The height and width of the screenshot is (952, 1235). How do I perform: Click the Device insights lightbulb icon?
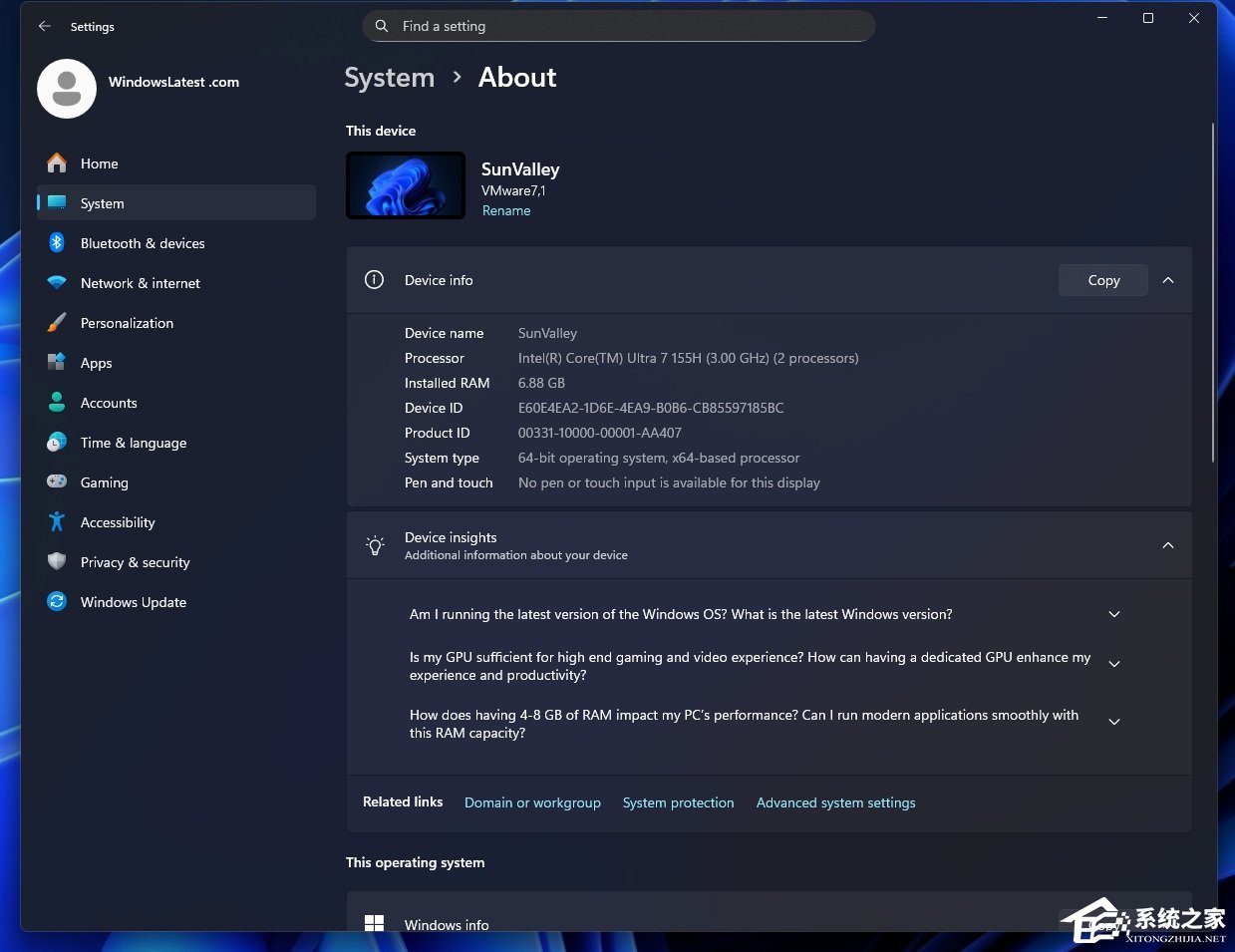coord(374,545)
